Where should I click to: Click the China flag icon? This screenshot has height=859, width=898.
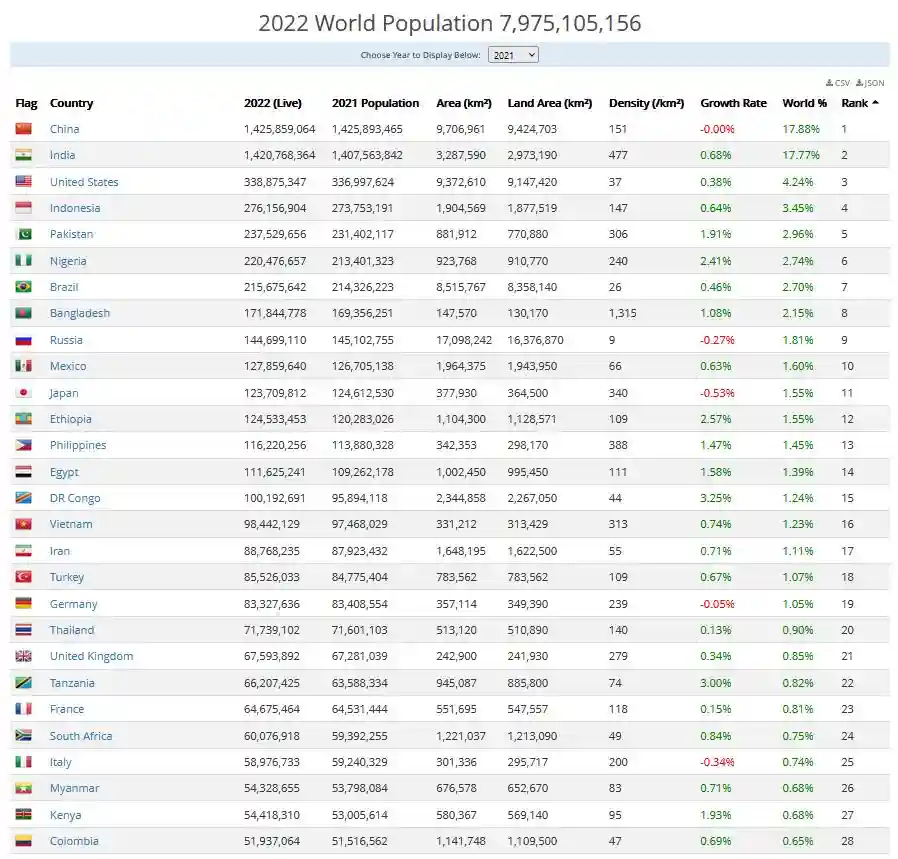pyautogui.click(x=24, y=129)
